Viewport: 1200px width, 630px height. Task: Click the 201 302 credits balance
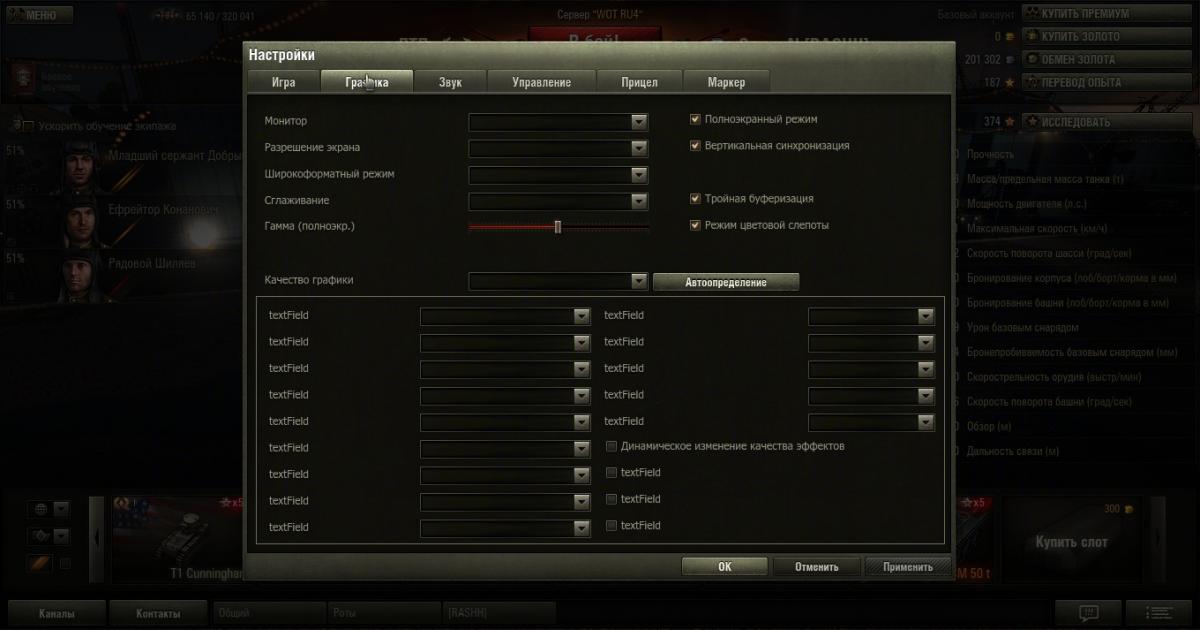[983, 60]
